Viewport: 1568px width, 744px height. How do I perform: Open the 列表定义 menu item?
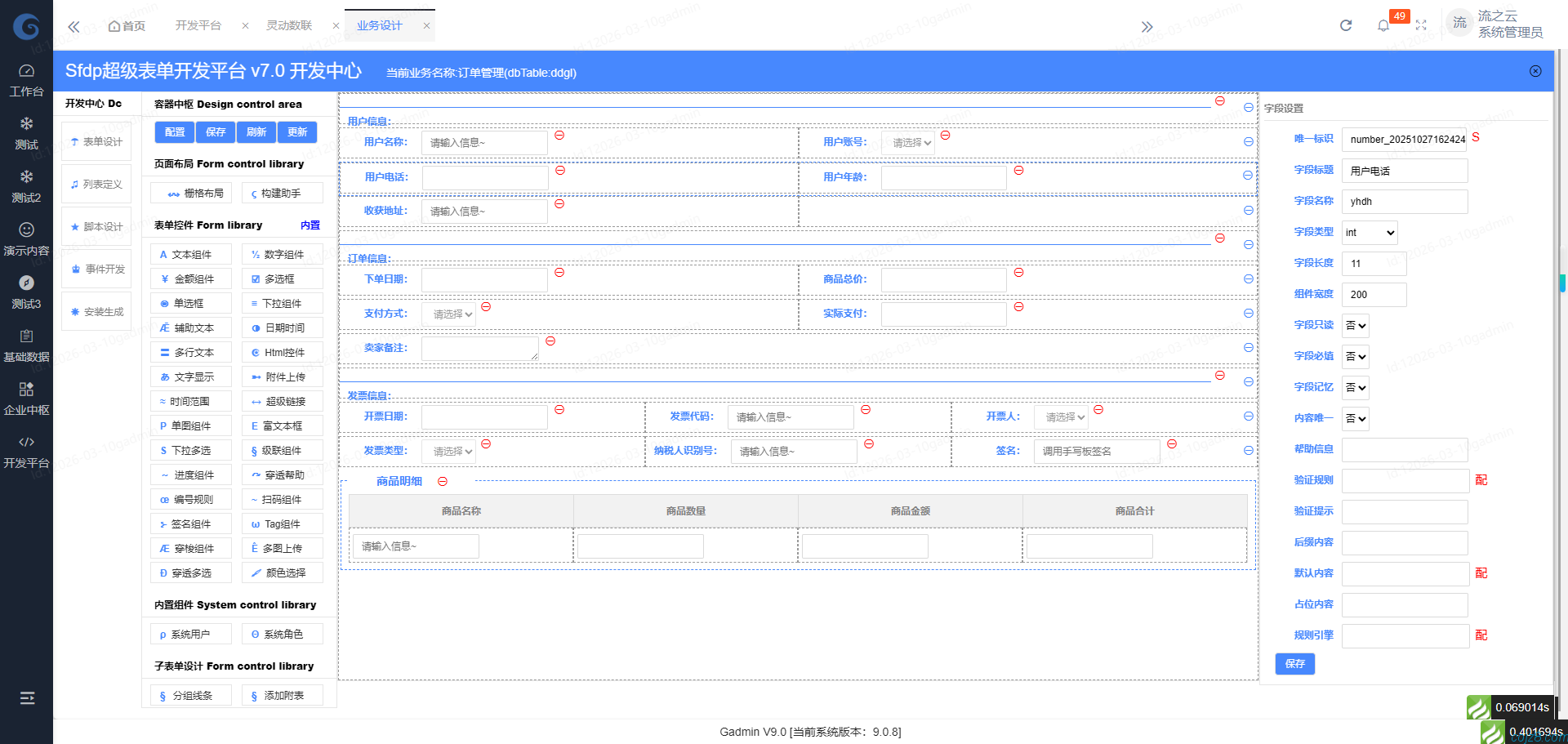point(96,185)
